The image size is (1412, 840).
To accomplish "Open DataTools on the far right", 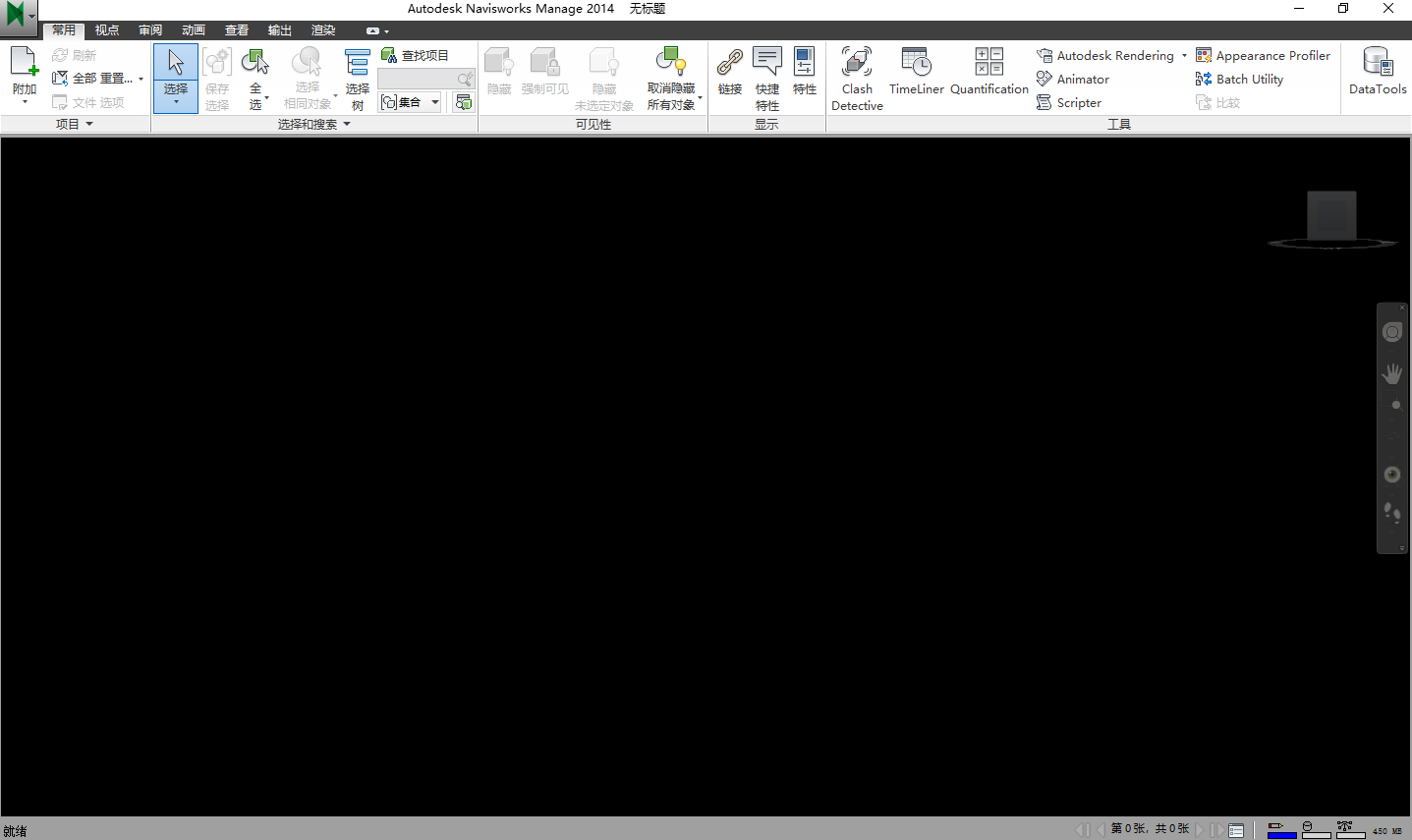I will (x=1376, y=74).
